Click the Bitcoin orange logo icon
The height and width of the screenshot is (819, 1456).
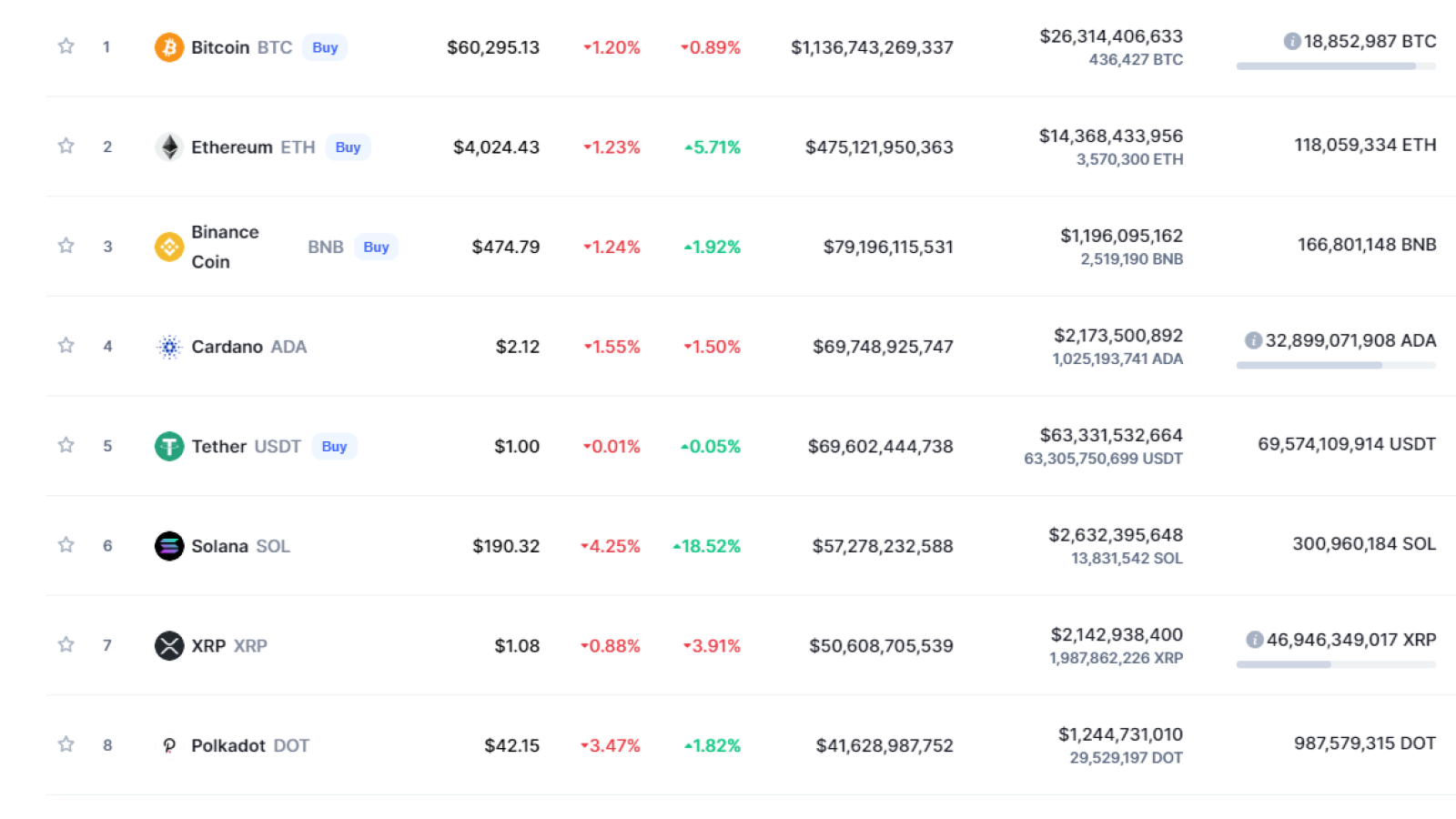[169, 47]
